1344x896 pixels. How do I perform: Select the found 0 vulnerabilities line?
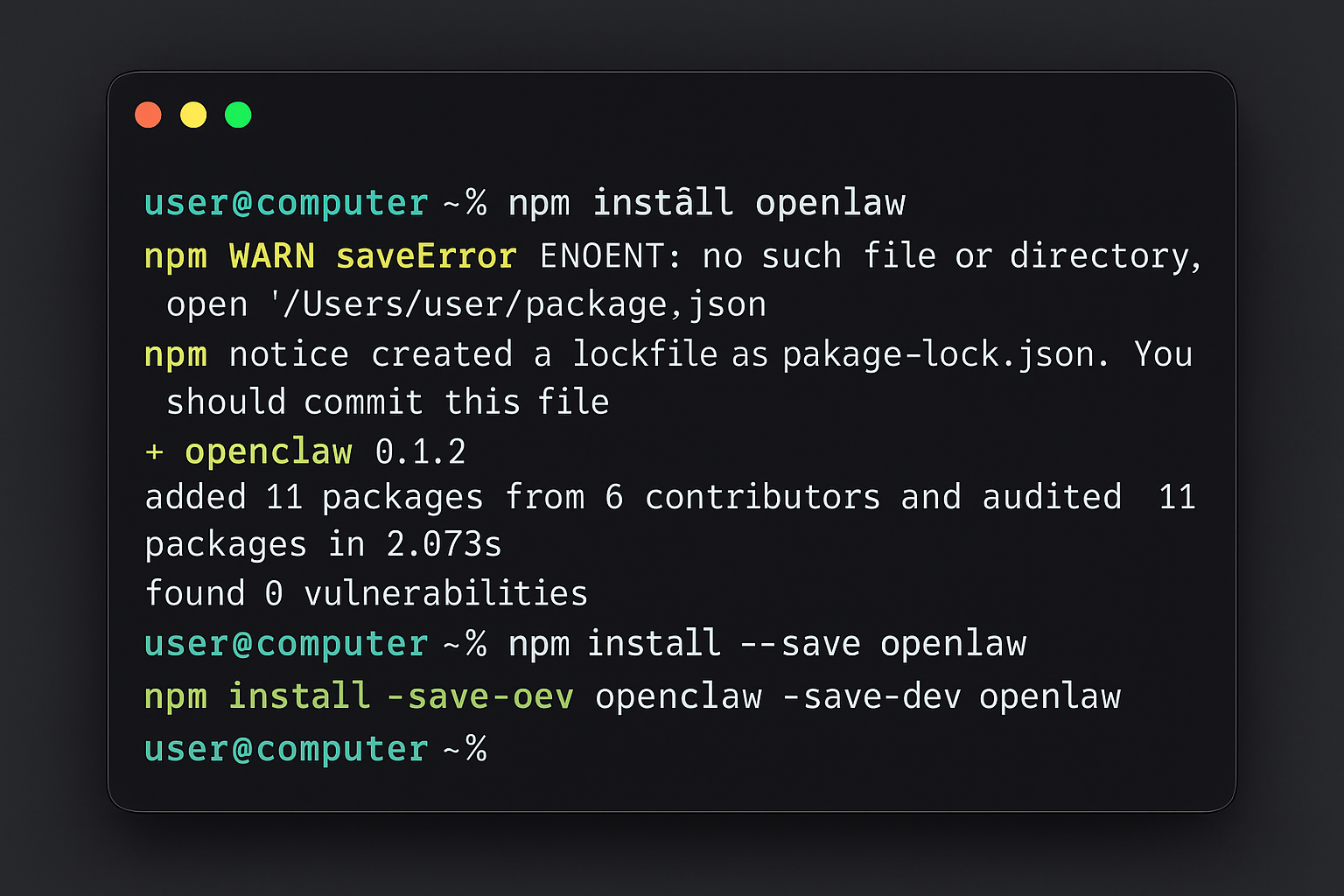366,592
